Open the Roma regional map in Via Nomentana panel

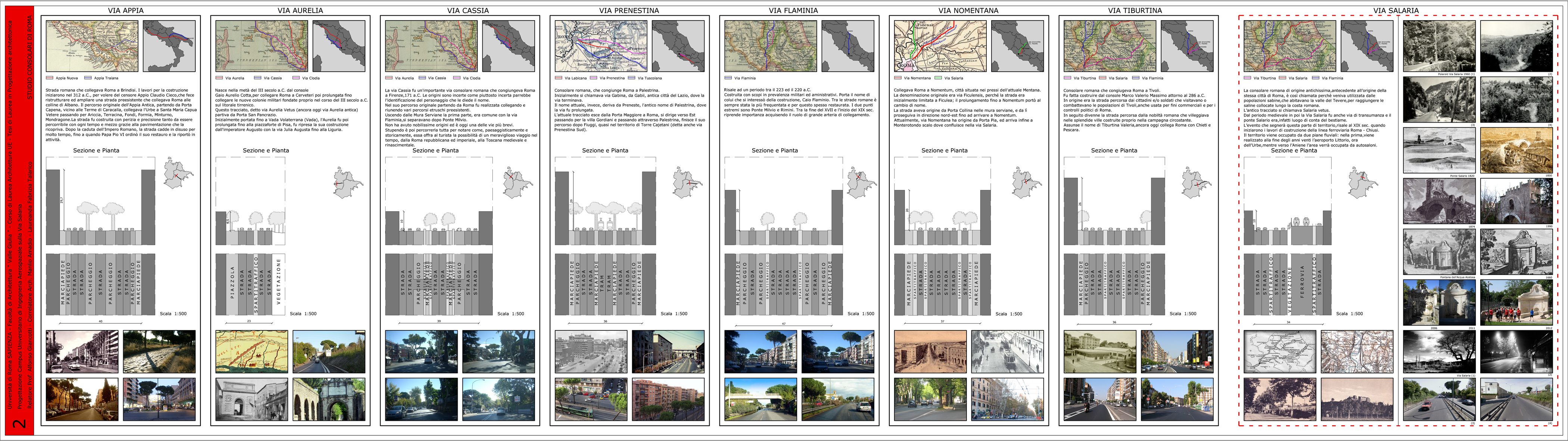[x=940, y=46]
